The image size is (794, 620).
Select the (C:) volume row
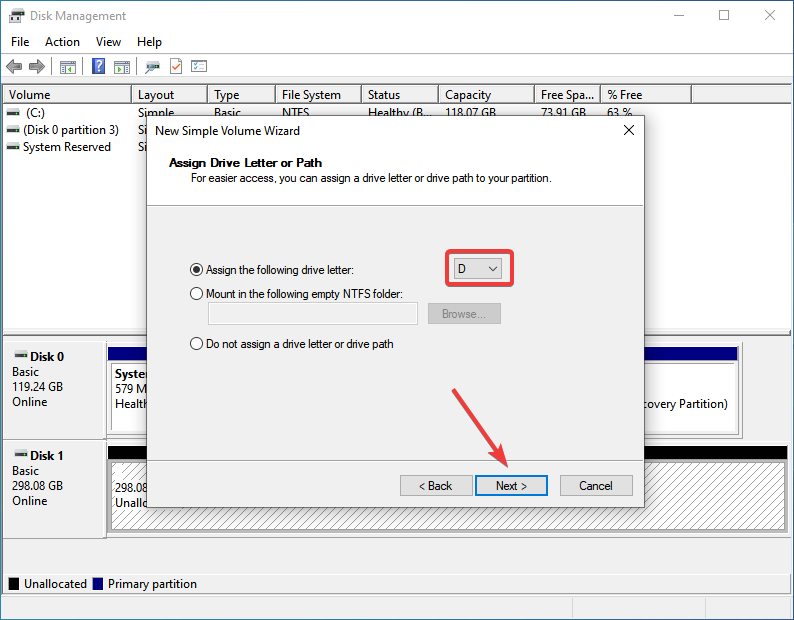pos(35,112)
